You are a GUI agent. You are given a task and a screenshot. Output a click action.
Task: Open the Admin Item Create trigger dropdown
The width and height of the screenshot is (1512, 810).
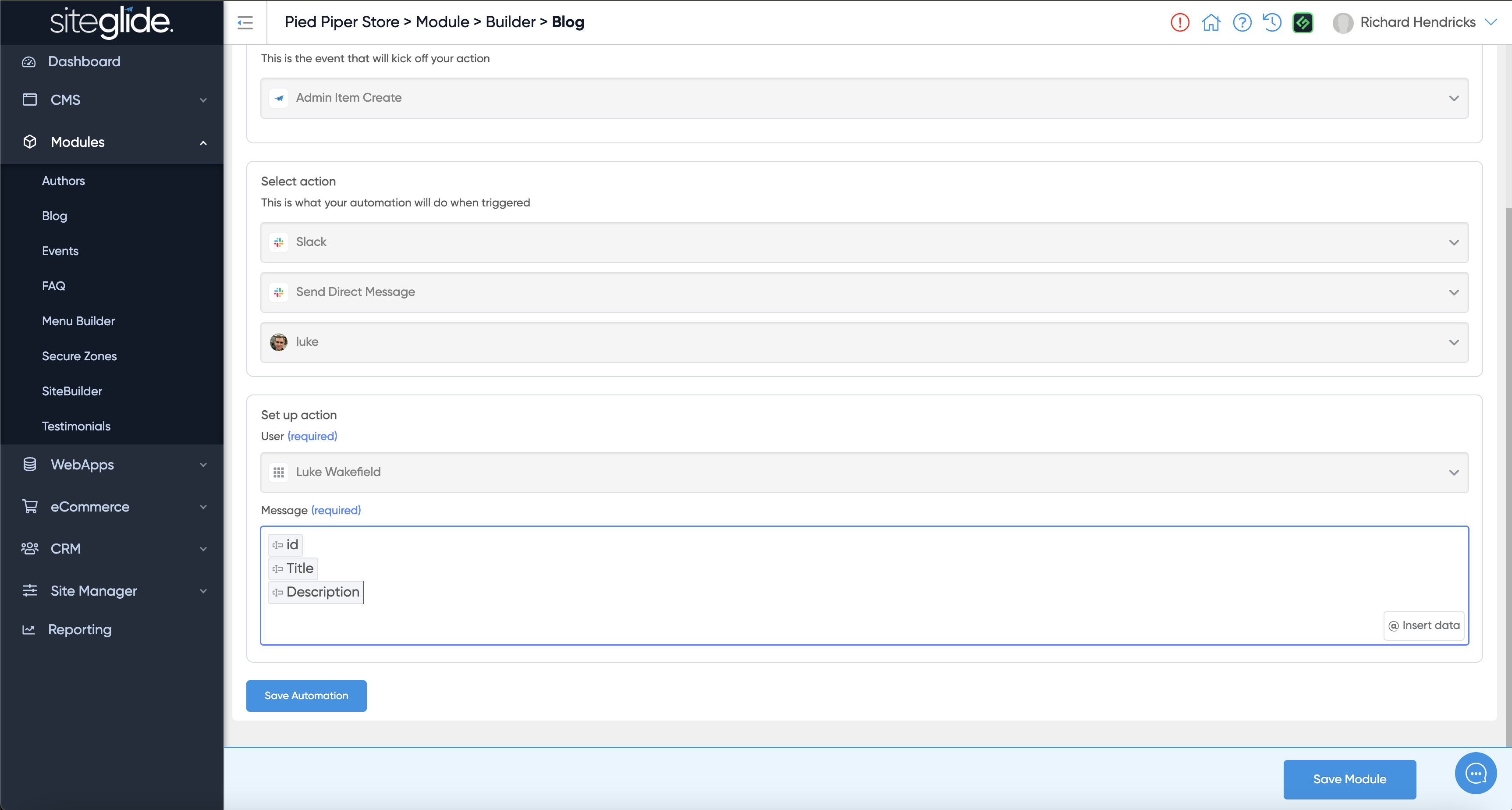point(864,98)
